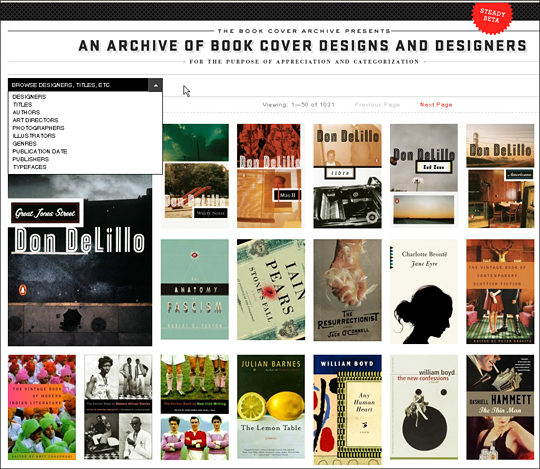Open the Modern Indian Literature cover

point(42,407)
